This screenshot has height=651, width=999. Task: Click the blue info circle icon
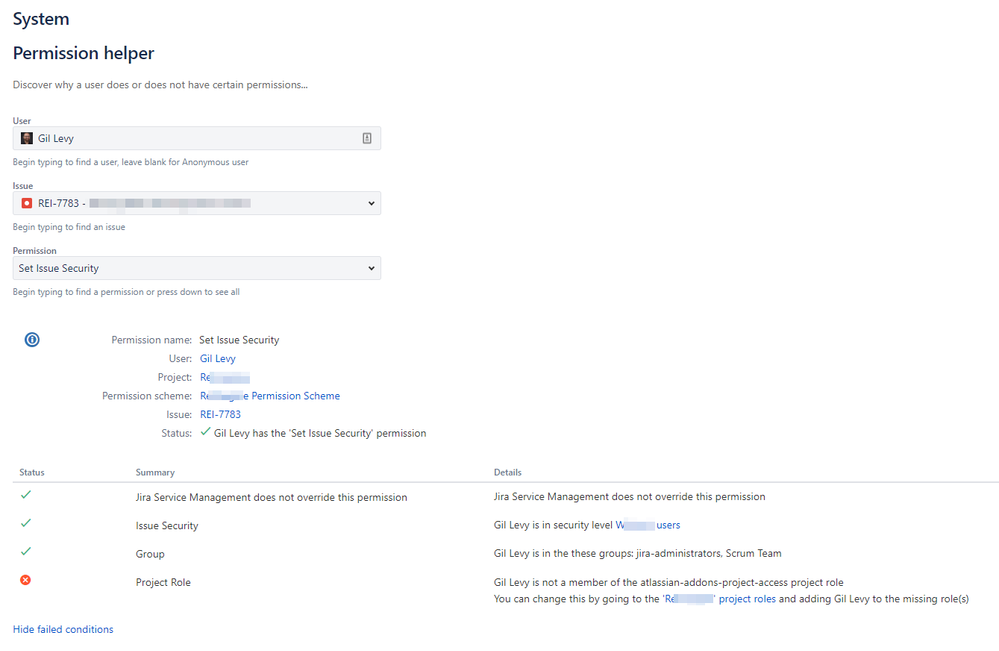point(32,340)
